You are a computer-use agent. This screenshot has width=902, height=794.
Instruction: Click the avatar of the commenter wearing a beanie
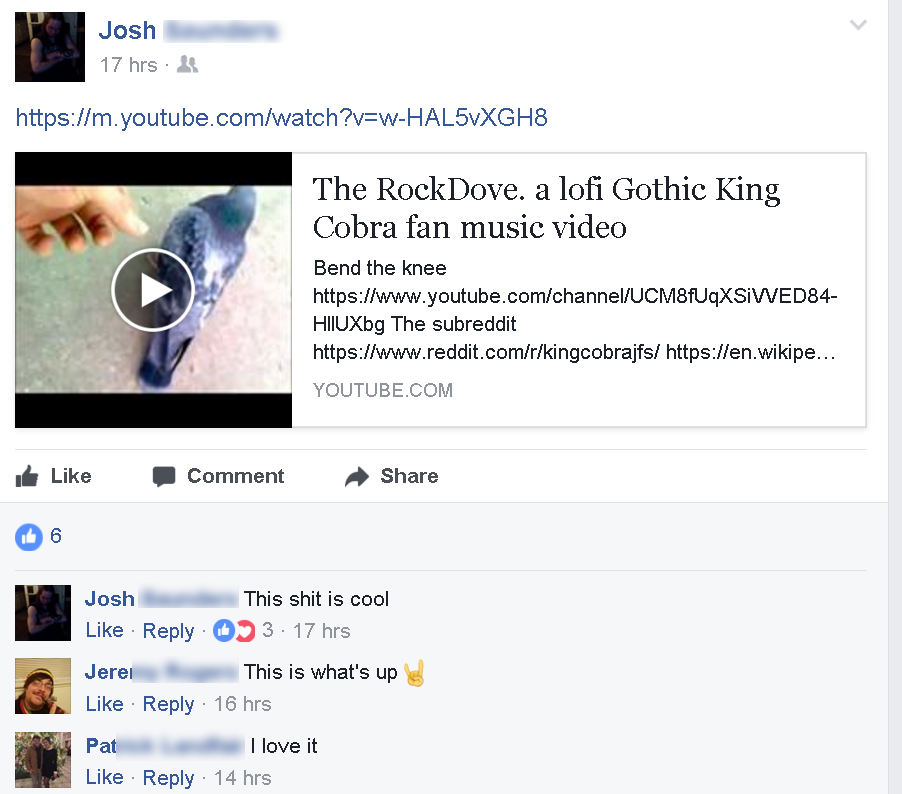[43, 686]
